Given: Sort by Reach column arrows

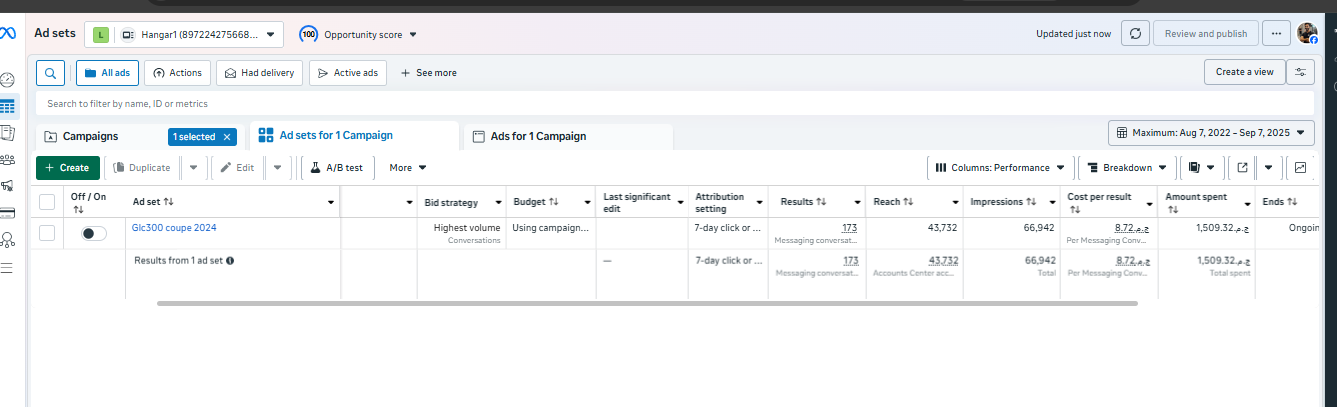Looking at the screenshot, I should point(908,202).
